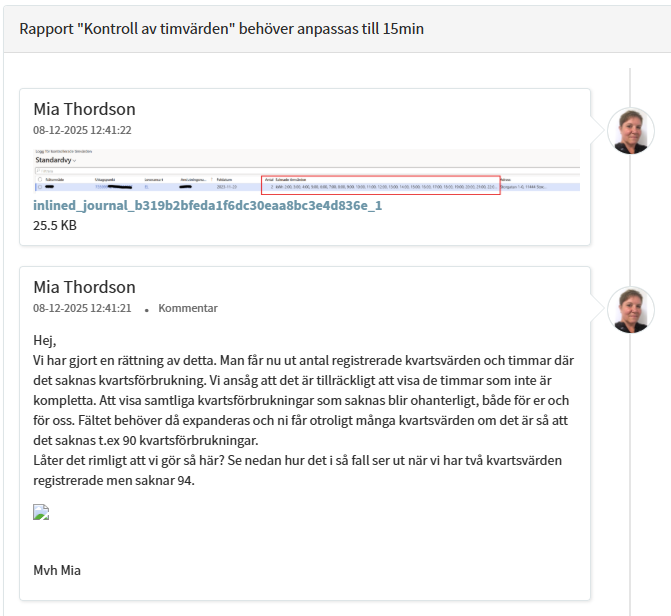Click the 'Hej,' greeting line
The width and height of the screenshot is (671, 616).
pos(45,340)
